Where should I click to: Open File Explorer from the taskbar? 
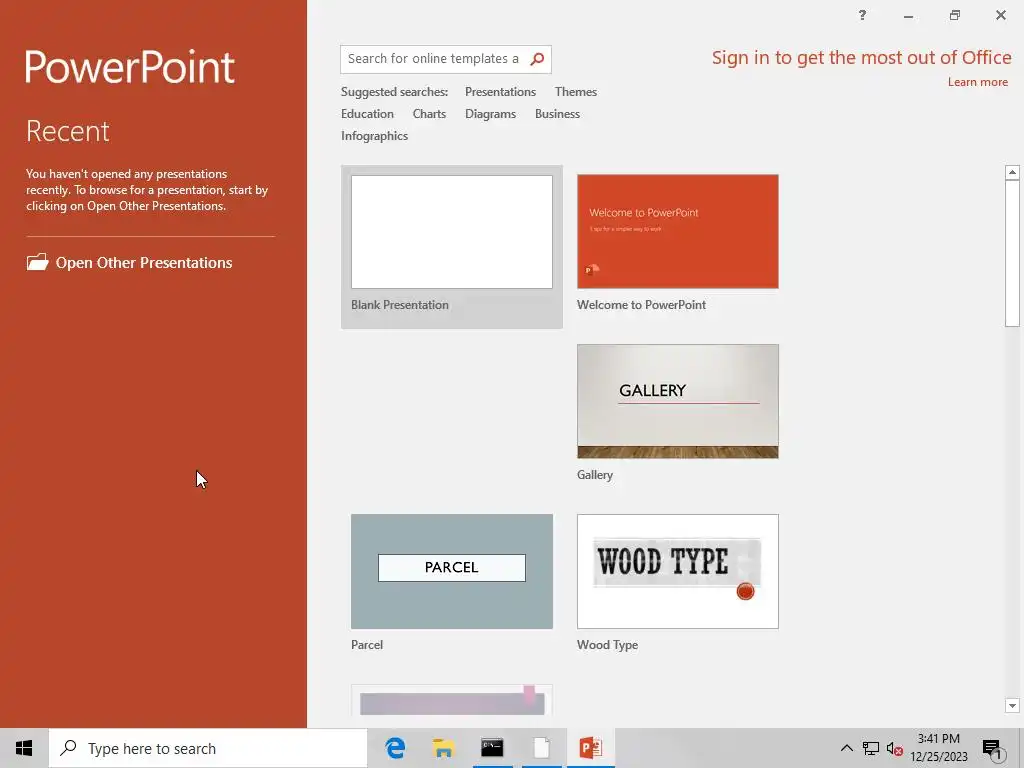443,748
